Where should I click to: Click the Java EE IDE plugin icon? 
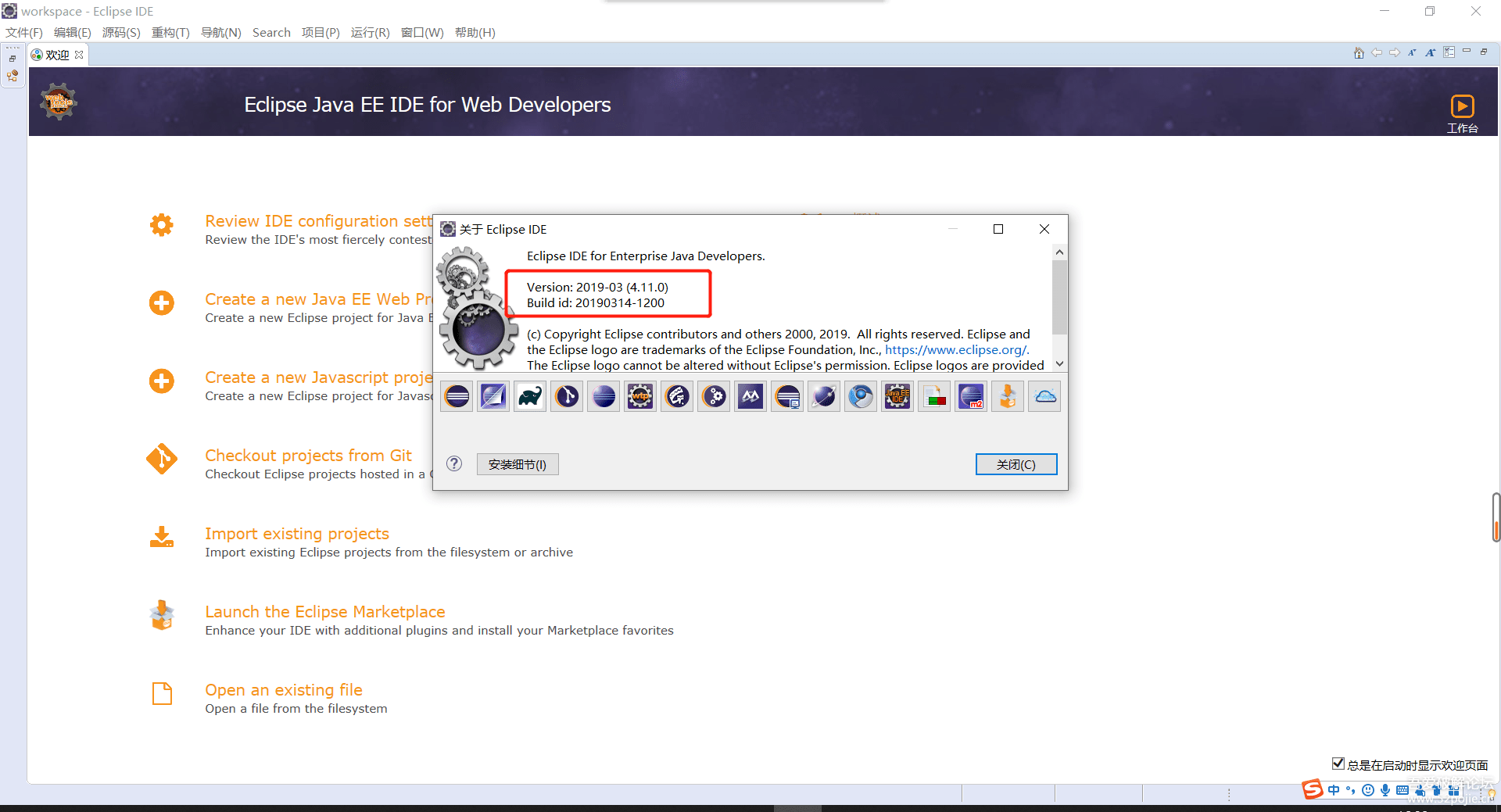pos(897,397)
